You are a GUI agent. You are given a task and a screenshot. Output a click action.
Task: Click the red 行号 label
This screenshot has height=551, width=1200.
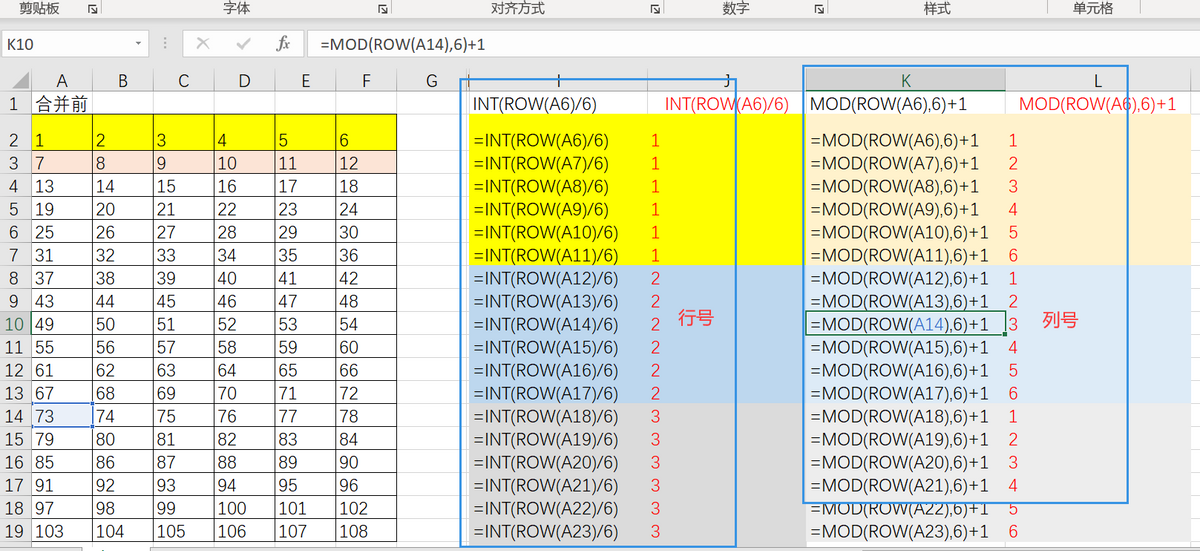pyautogui.click(x=696, y=318)
